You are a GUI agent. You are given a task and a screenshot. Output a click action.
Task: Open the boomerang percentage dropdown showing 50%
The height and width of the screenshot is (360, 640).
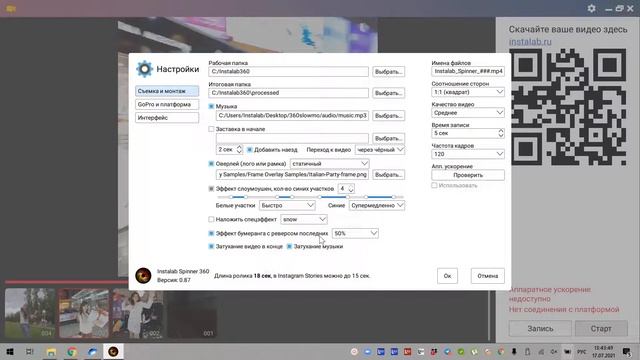pos(355,233)
